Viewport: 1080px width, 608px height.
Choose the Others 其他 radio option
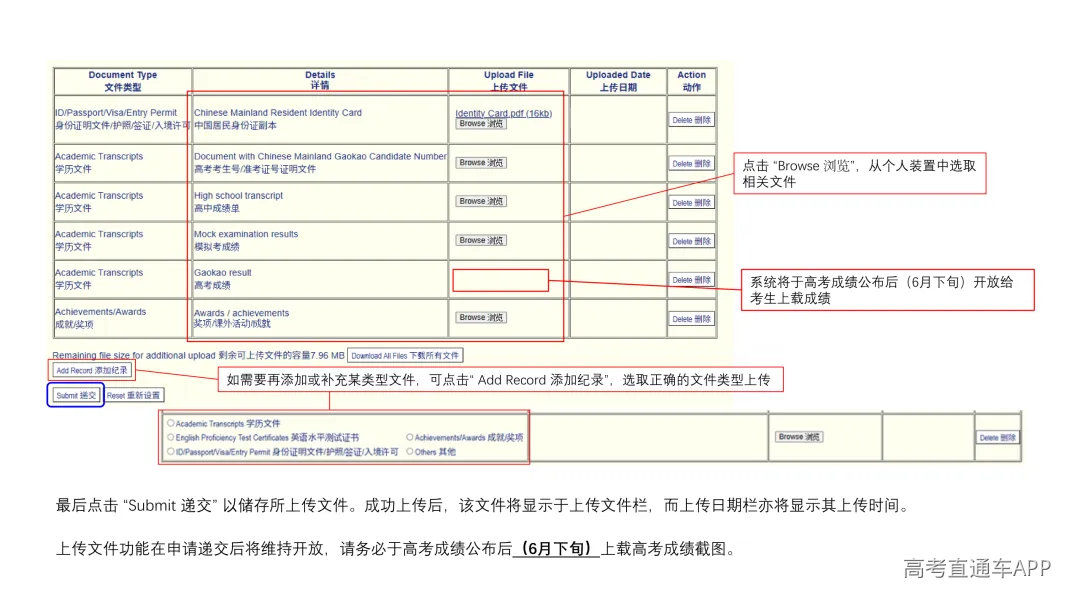(410, 452)
